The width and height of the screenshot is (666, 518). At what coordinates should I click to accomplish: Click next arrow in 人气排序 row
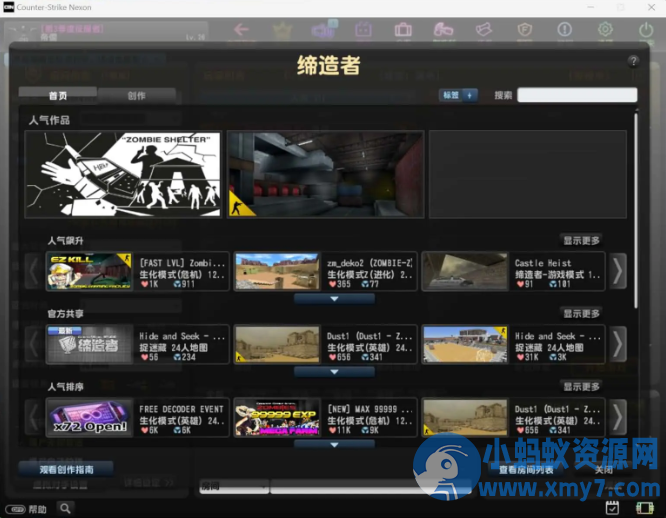click(x=618, y=417)
